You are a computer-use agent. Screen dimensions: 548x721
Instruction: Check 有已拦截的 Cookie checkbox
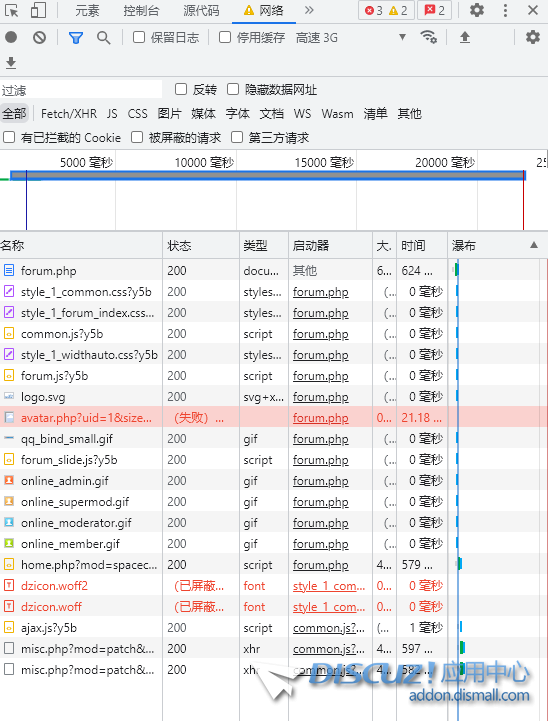point(9,137)
